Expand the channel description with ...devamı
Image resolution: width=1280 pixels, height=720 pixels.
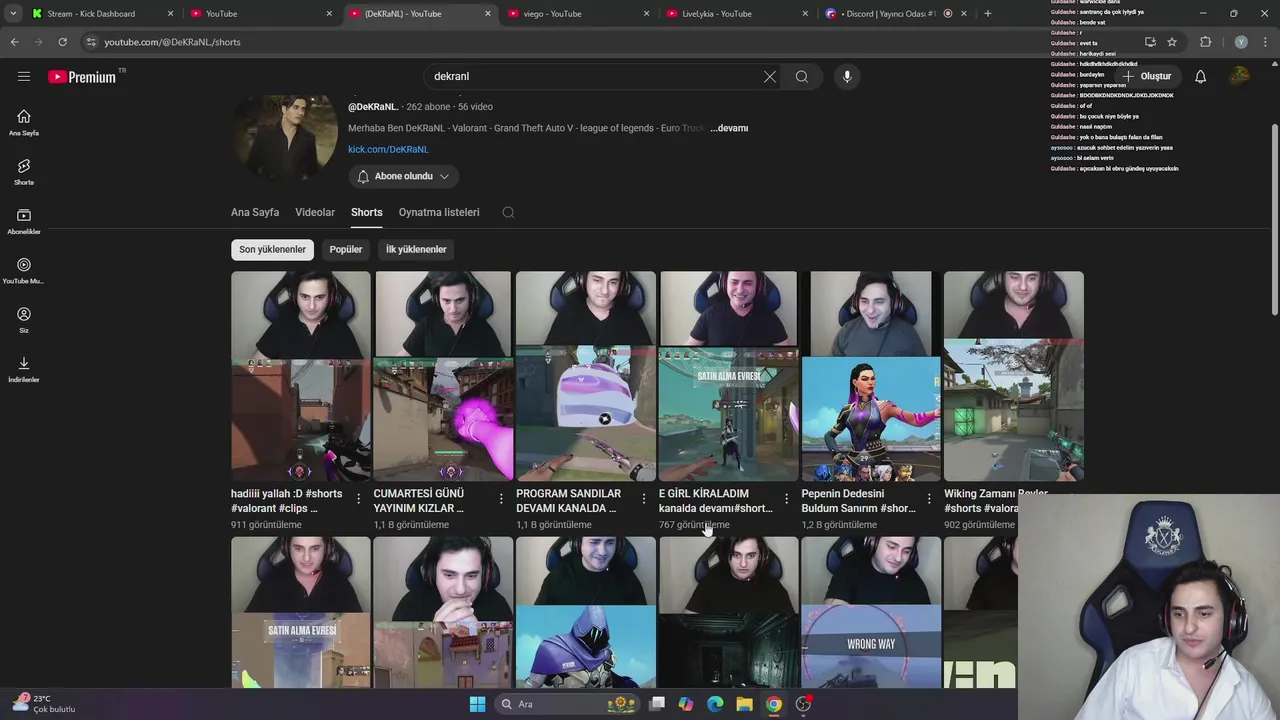tap(729, 128)
